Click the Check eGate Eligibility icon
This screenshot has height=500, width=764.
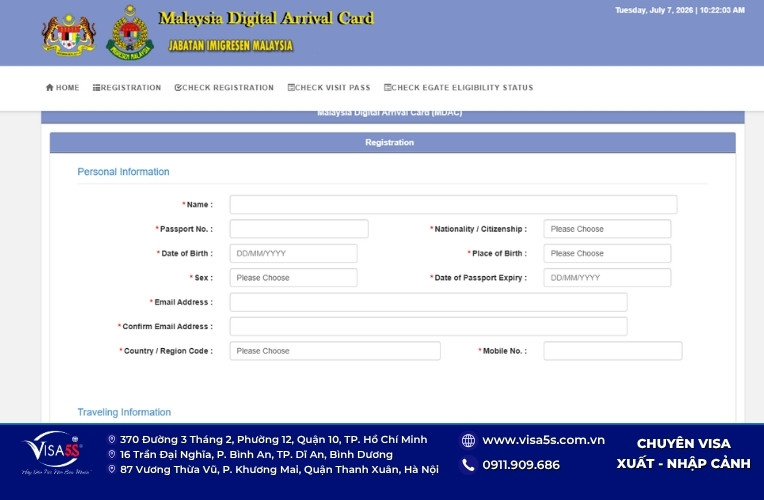(387, 88)
